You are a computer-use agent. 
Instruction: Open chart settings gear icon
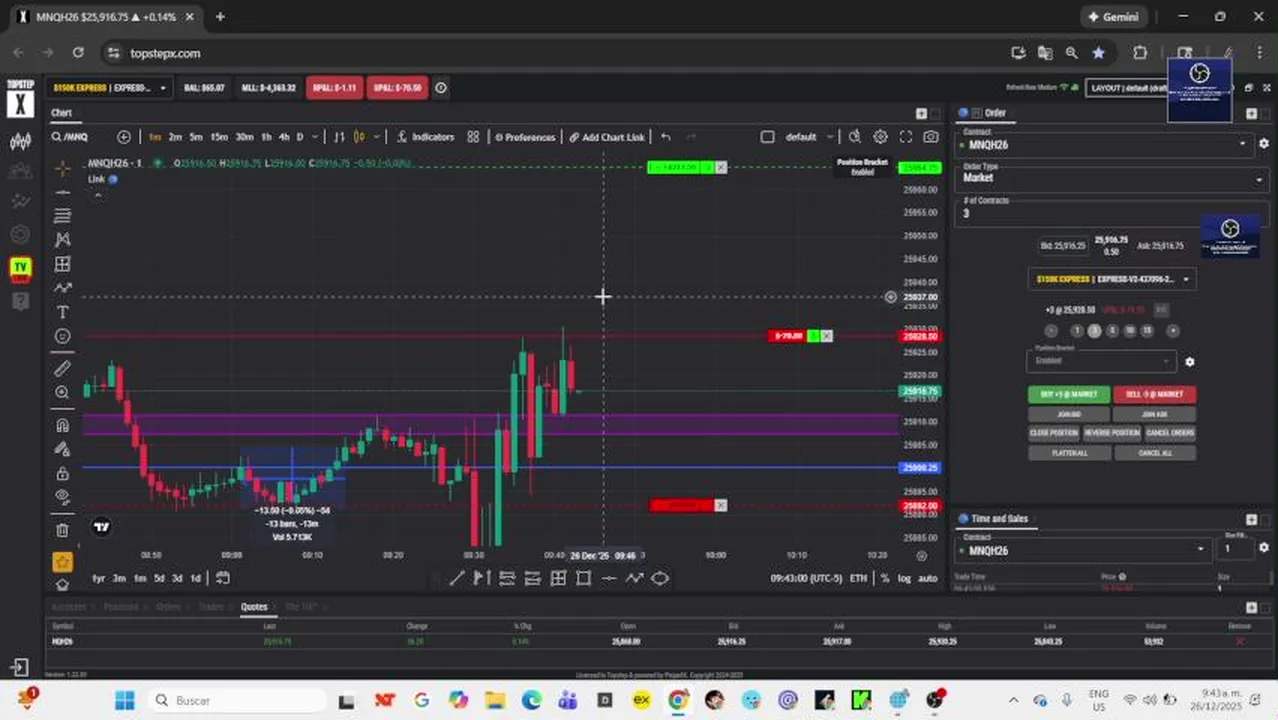pyautogui.click(x=880, y=137)
